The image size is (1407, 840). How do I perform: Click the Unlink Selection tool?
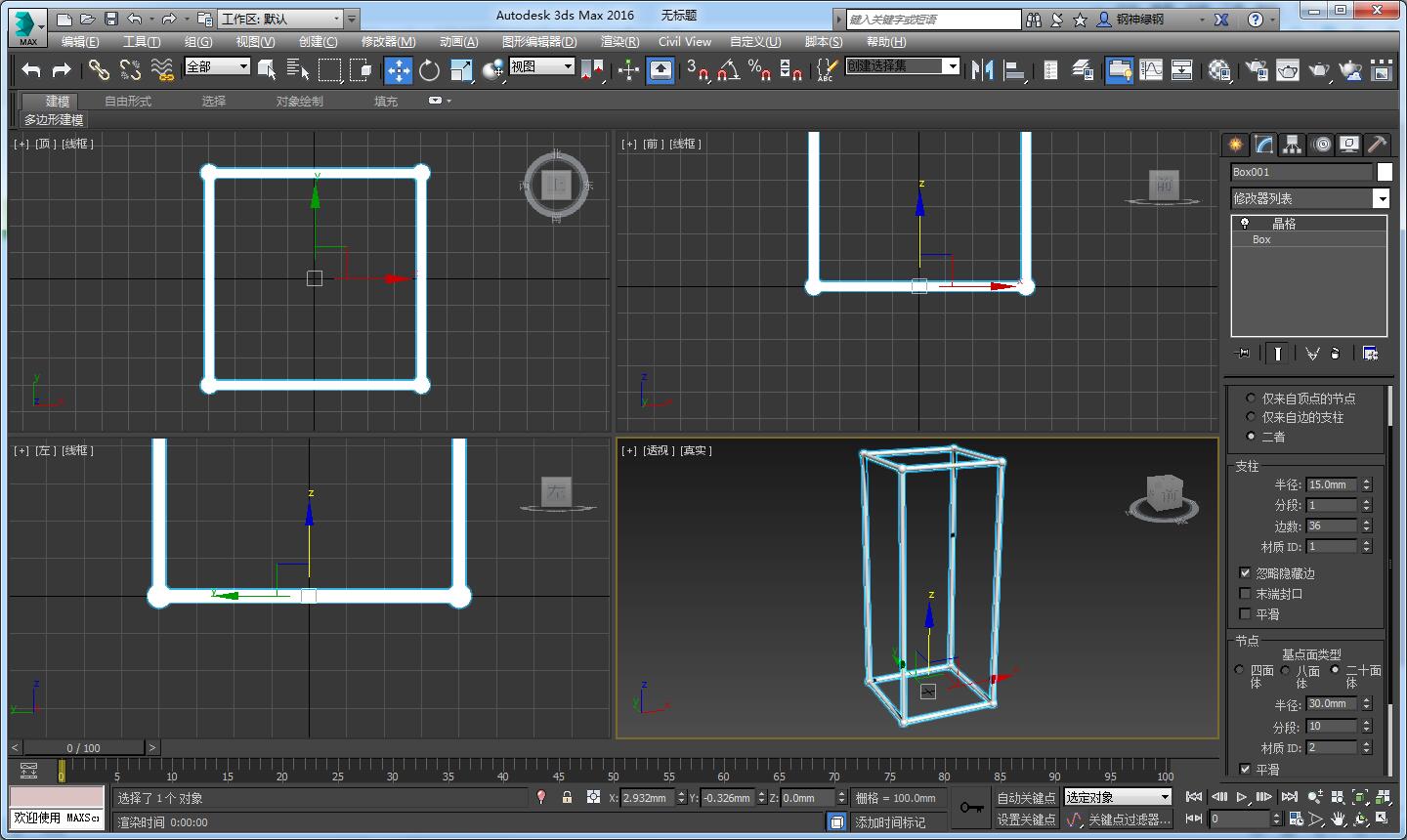(x=130, y=69)
